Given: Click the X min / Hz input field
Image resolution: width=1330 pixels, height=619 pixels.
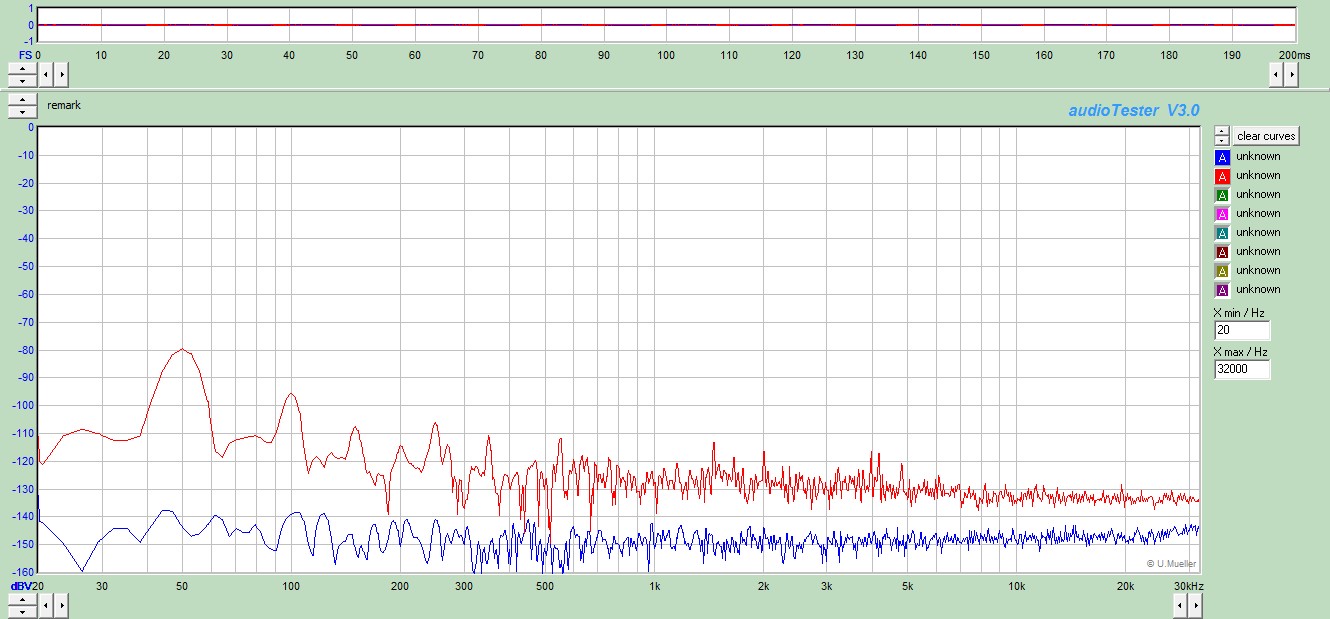Looking at the screenshot, I should [1242, 331].
